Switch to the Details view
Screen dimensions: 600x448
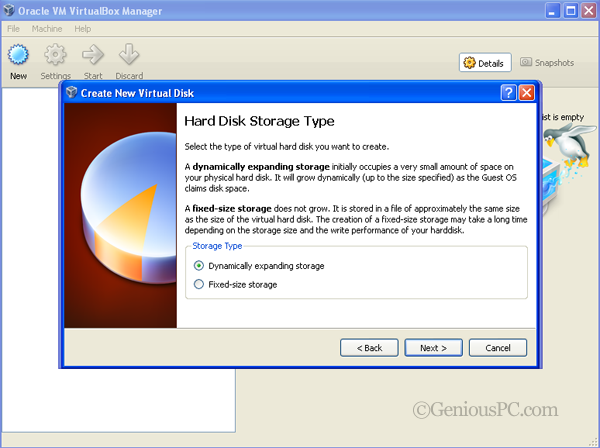click(485, 62)
